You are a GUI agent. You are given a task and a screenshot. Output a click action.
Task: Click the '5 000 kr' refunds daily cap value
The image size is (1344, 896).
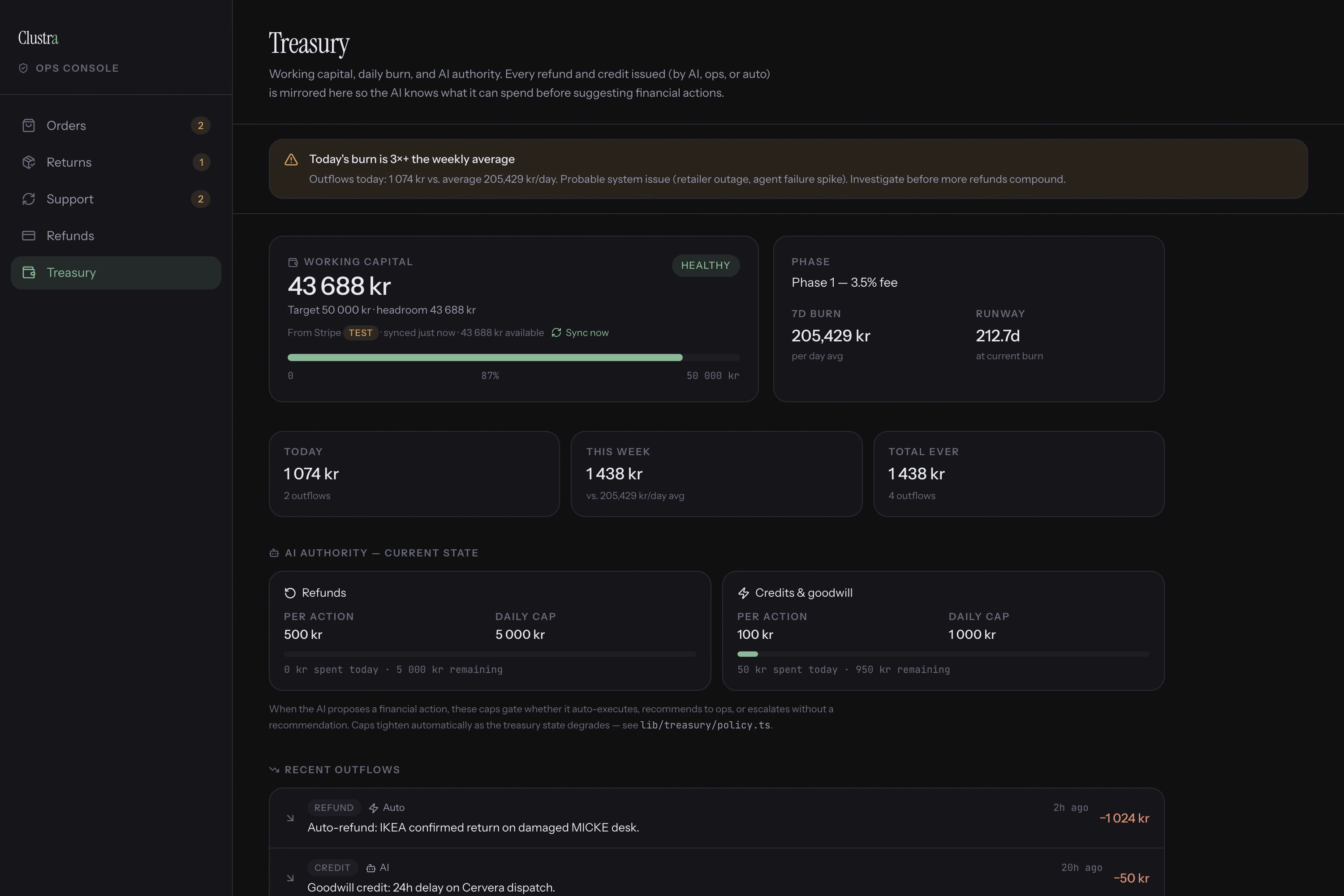pyautogui.click(x=520, y=634)
